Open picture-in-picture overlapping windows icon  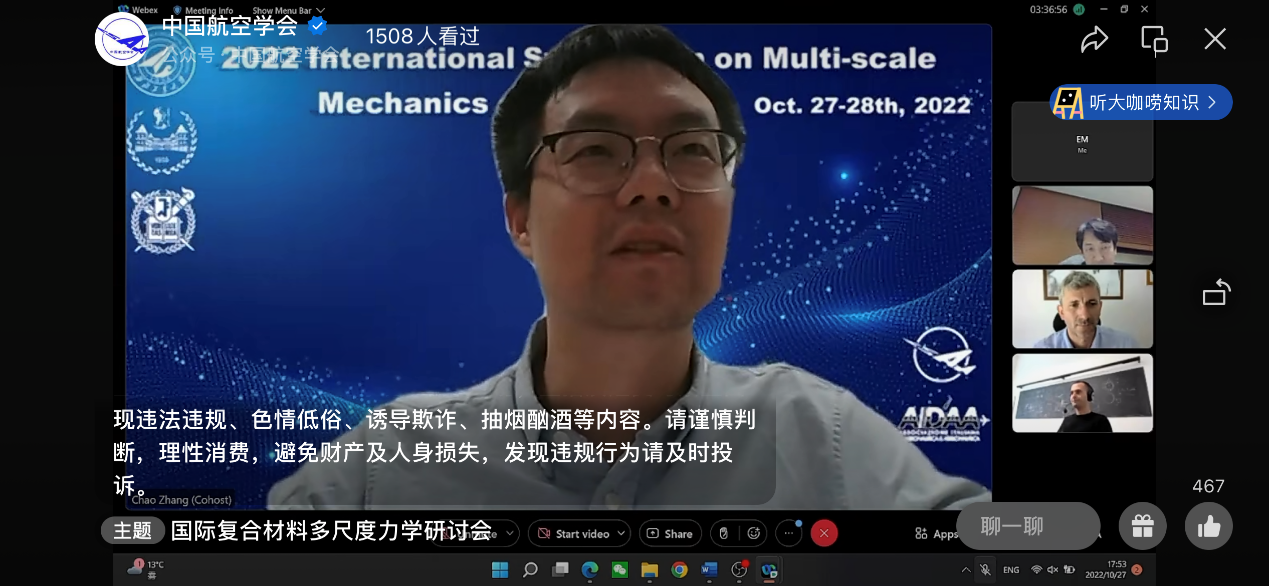click(1154, 39)
